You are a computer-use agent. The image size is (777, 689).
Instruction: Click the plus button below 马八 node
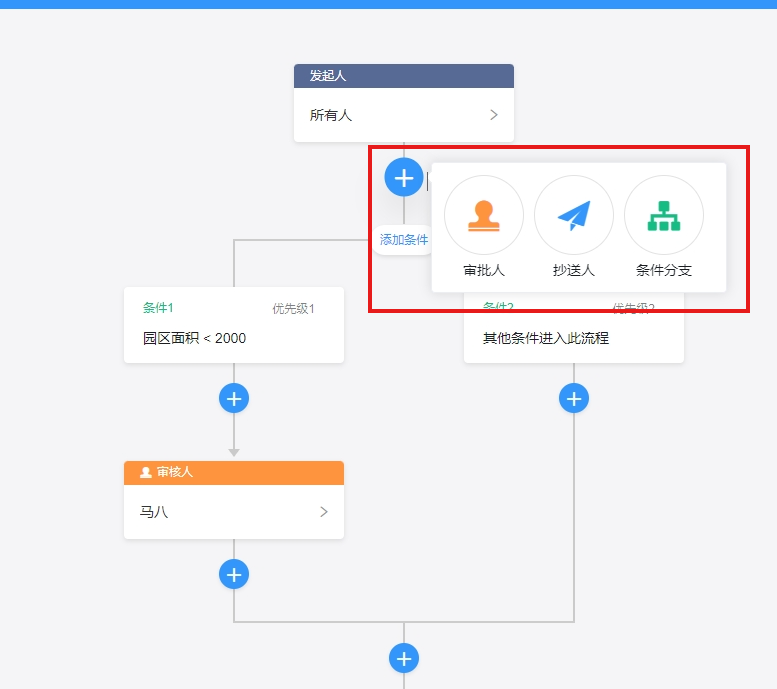[234, 575]
